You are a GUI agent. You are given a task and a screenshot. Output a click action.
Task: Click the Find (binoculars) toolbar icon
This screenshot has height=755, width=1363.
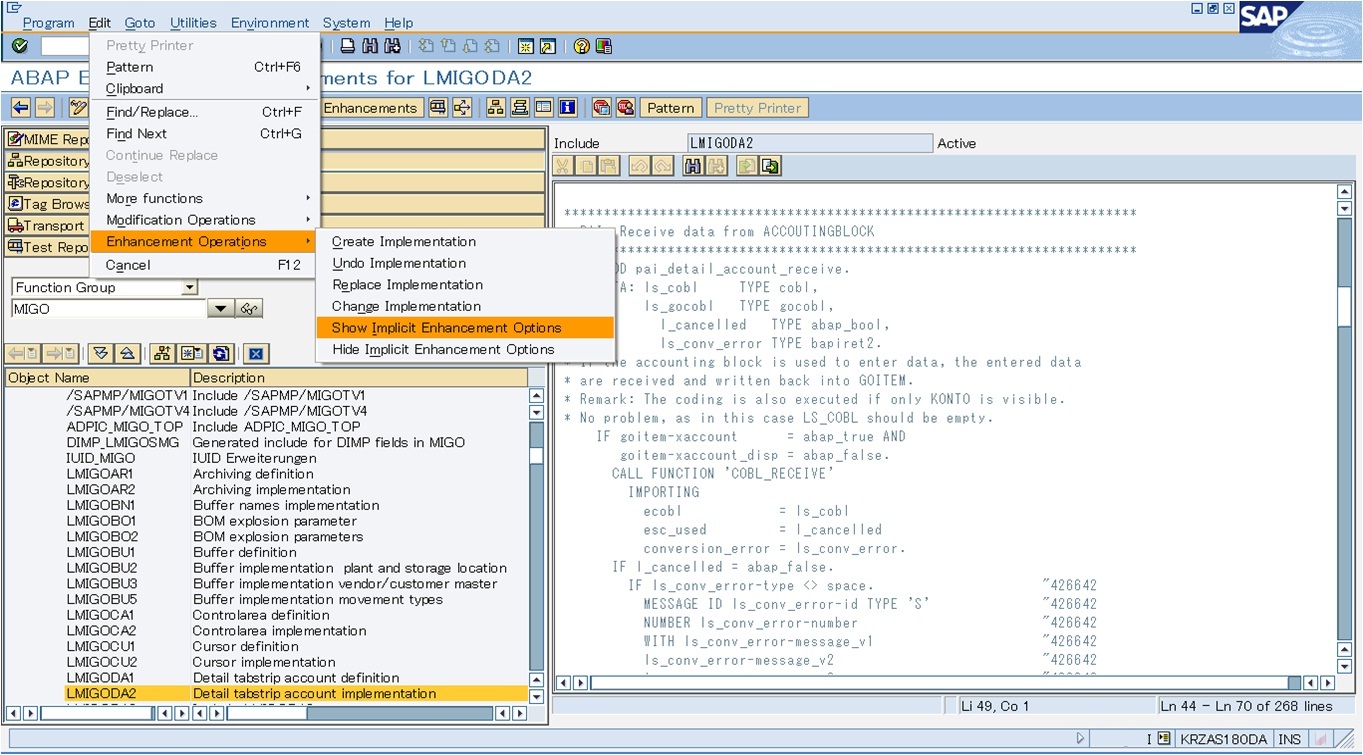click(x=369, y=45)
